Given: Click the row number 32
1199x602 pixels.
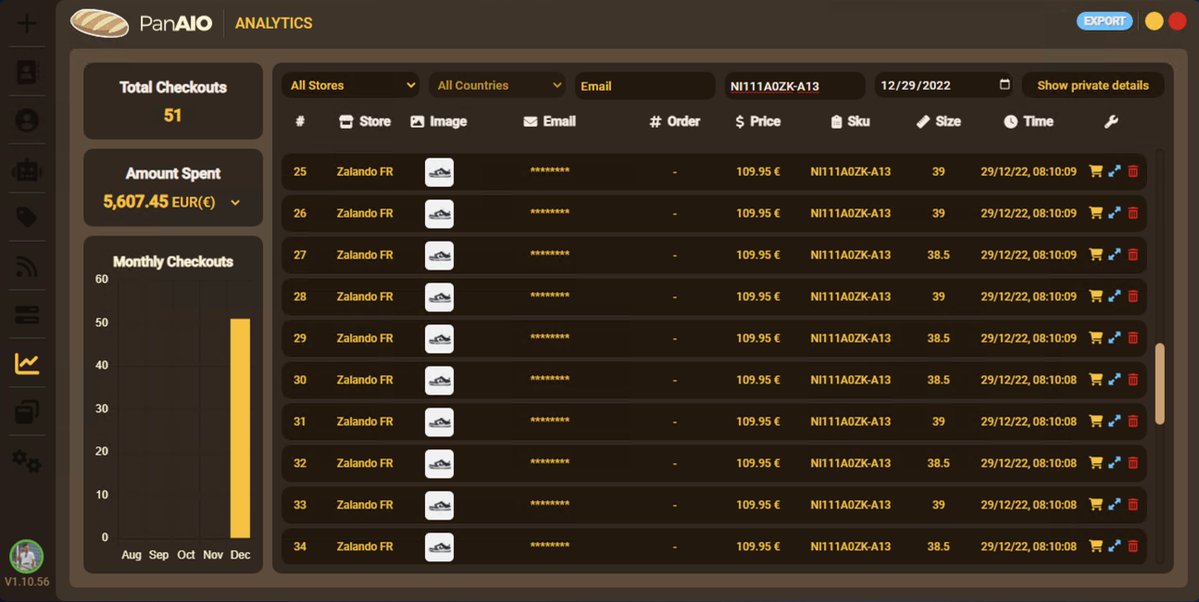Looking at the screenshot, I should [x=300, y=463].
